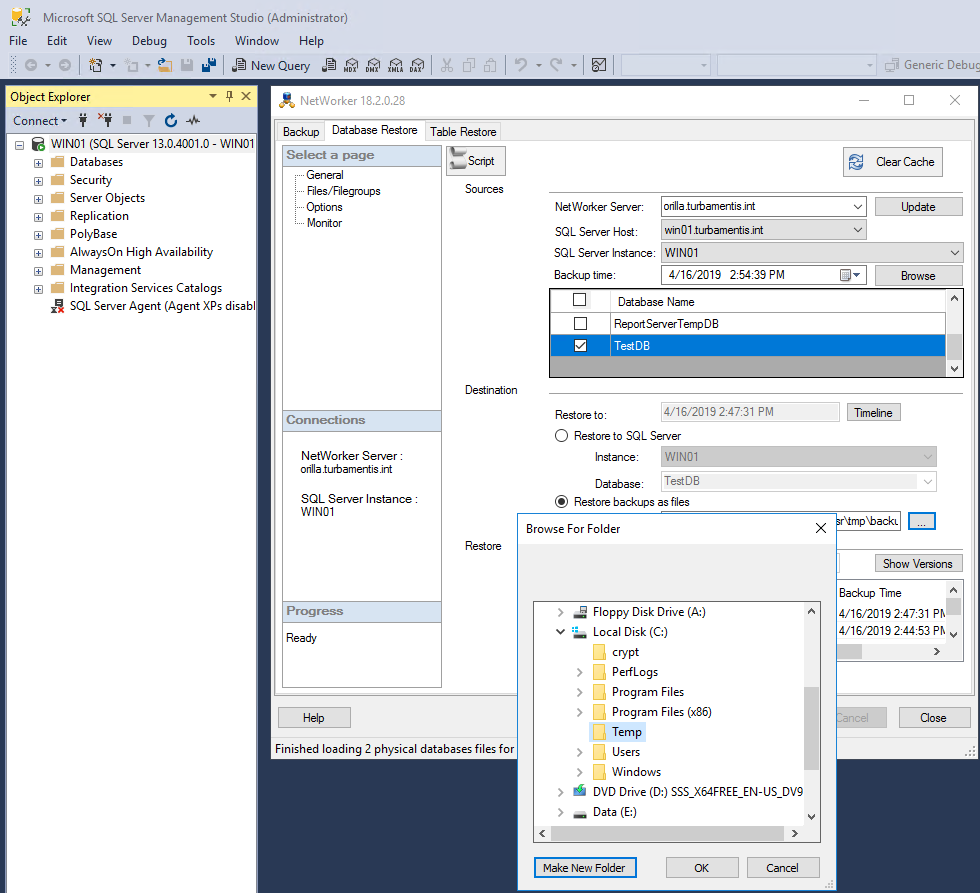The width and height of the screenshot is (980, 893).
Task: Collapse Local Disk (C:) in folder browser
Action: tap(560, 632)
